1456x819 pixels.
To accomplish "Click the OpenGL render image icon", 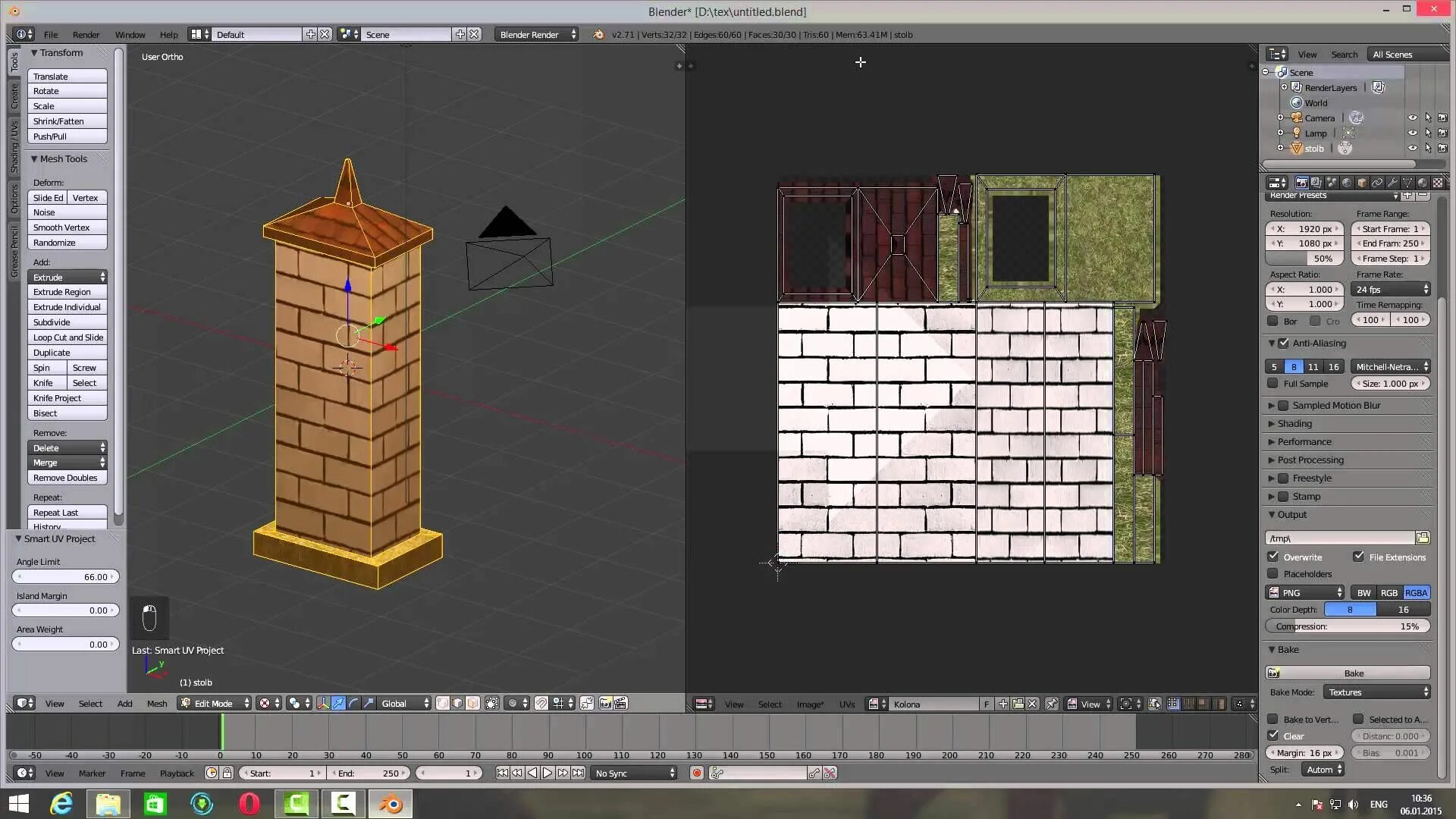I will click(605, 703).
